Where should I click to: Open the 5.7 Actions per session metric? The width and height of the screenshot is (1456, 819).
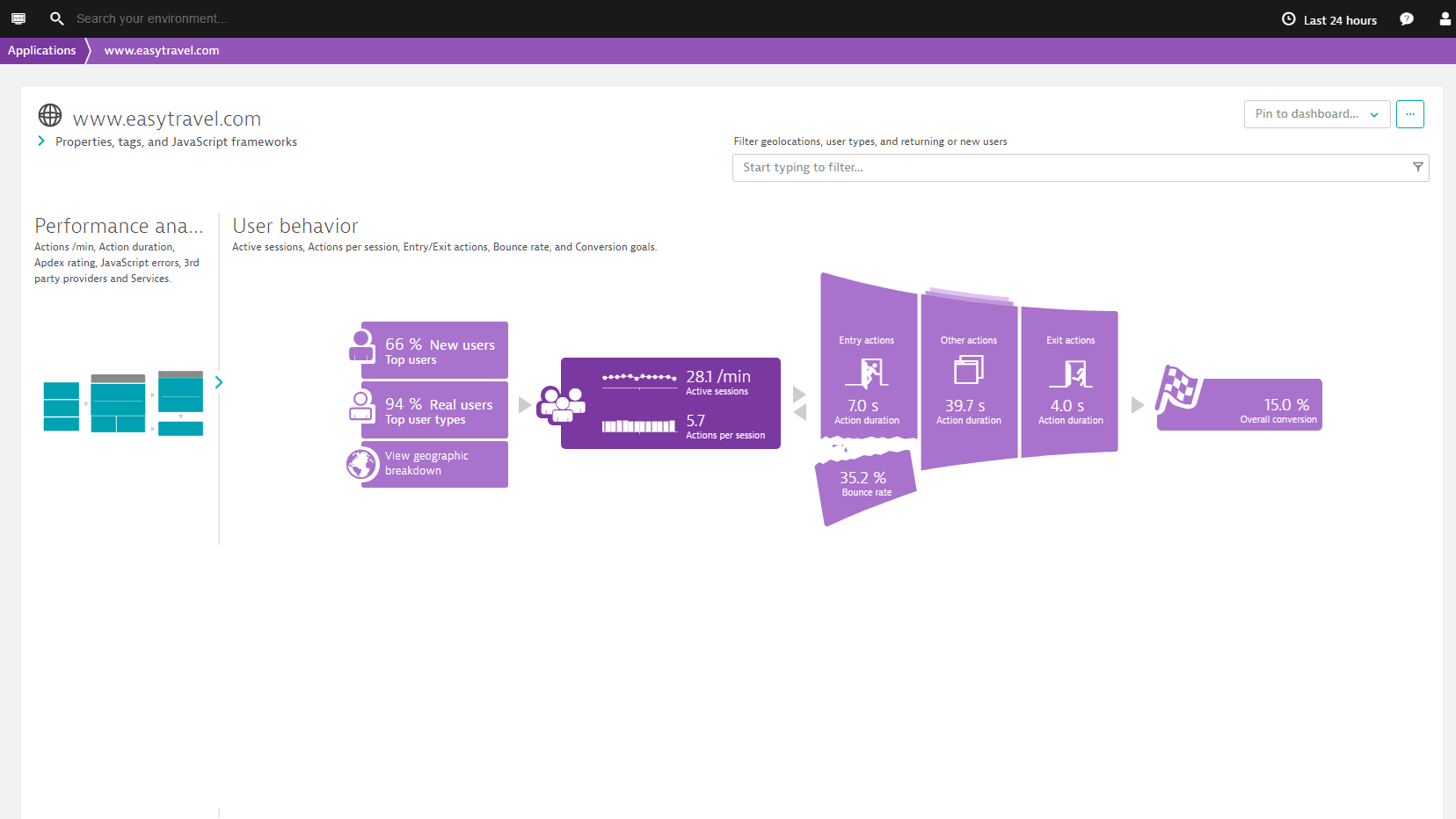725,426
